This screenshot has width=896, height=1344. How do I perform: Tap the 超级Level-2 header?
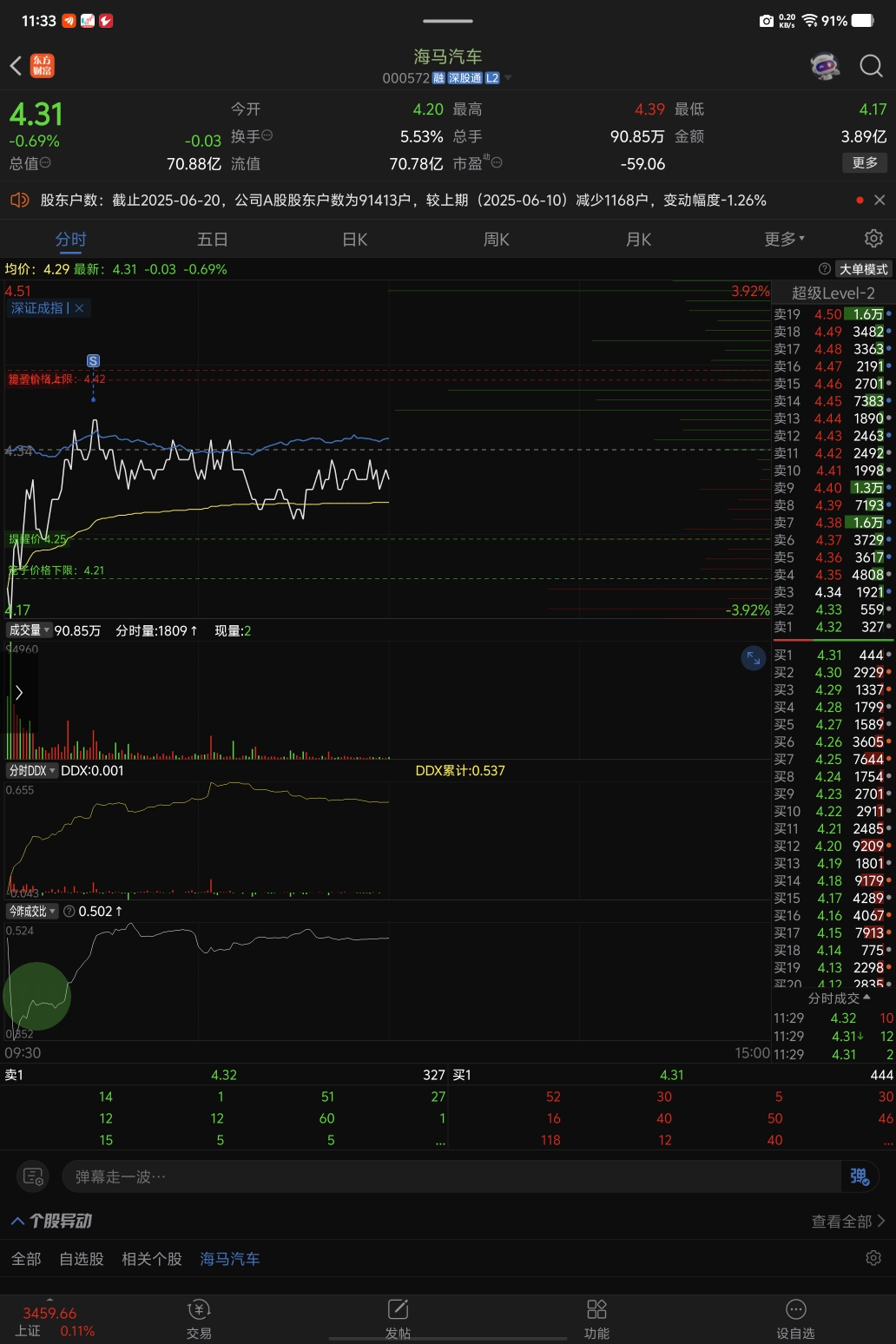tap(833, 293)
